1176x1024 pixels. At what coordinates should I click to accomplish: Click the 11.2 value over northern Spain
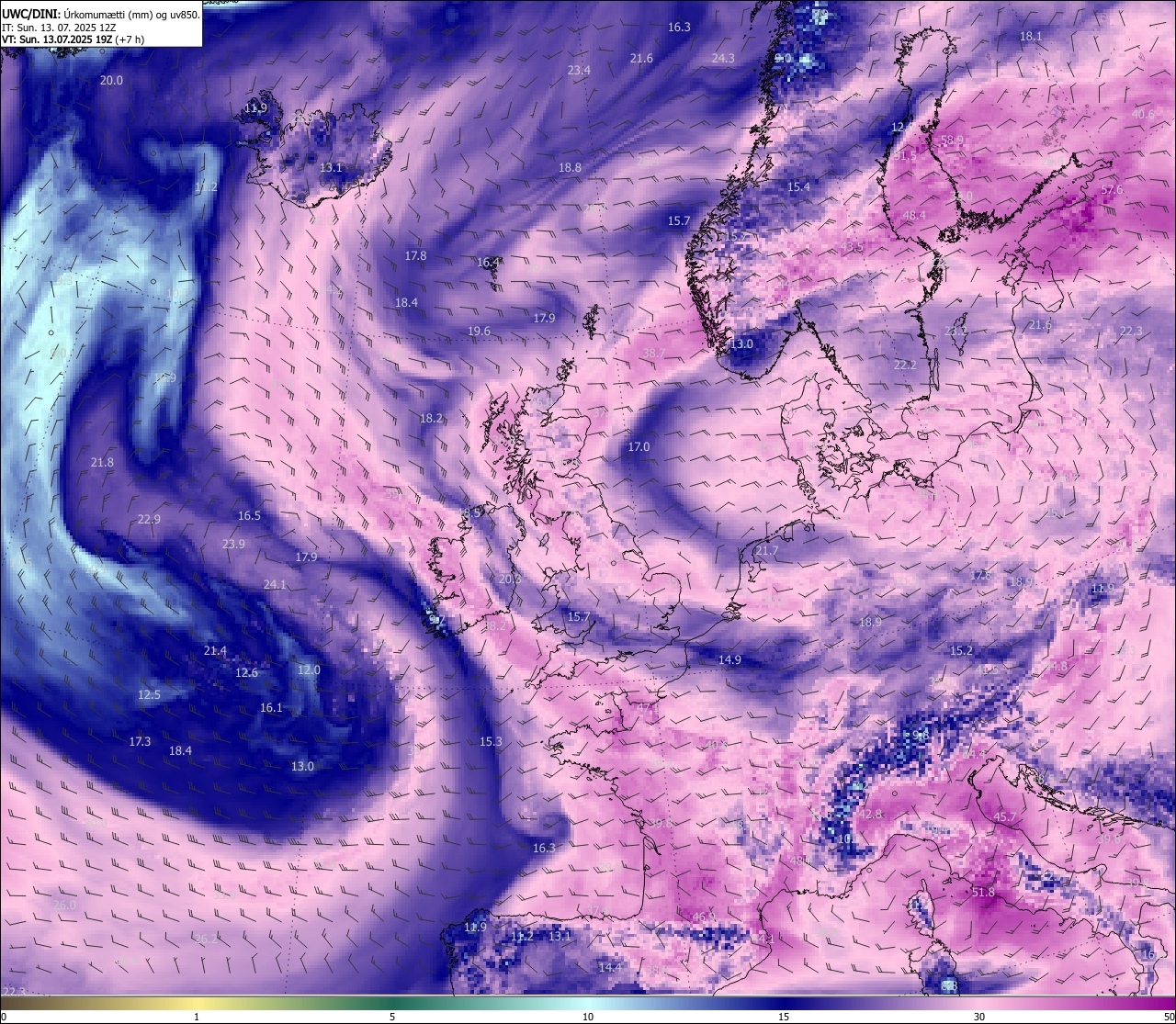(x=522, y=937)
